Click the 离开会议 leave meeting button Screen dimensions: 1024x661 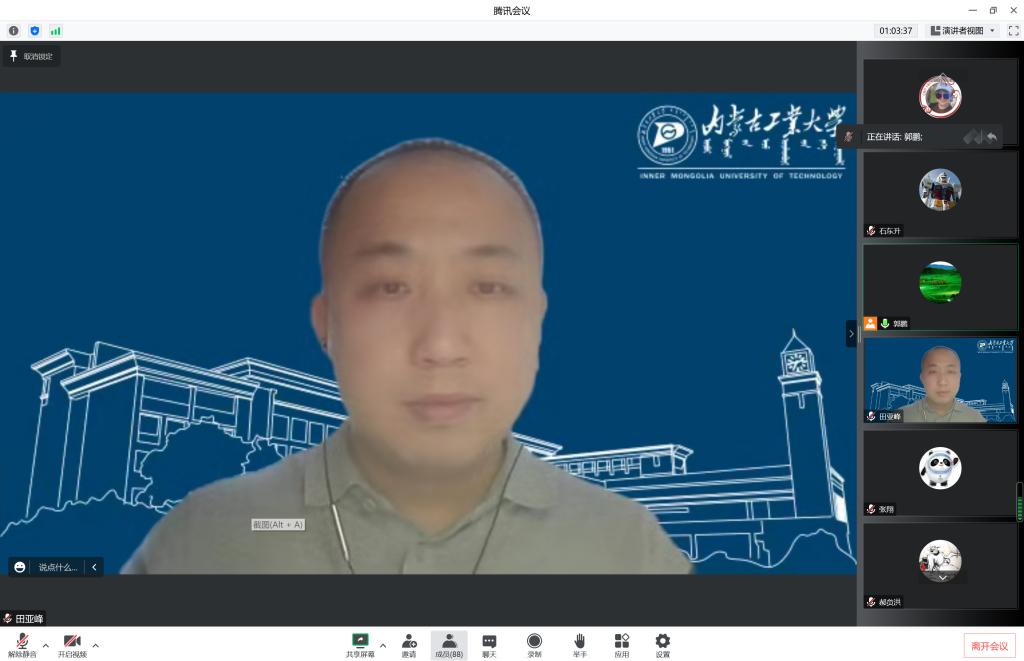click(x=989, y=645)
